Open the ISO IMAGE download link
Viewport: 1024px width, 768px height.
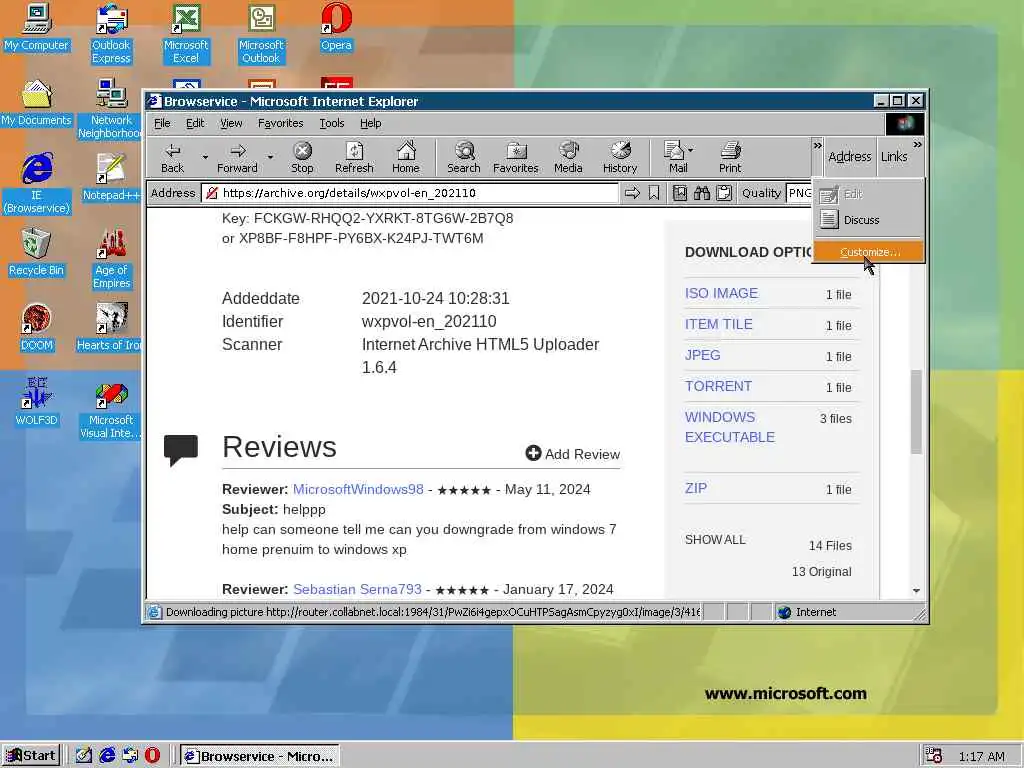point(721,293)
